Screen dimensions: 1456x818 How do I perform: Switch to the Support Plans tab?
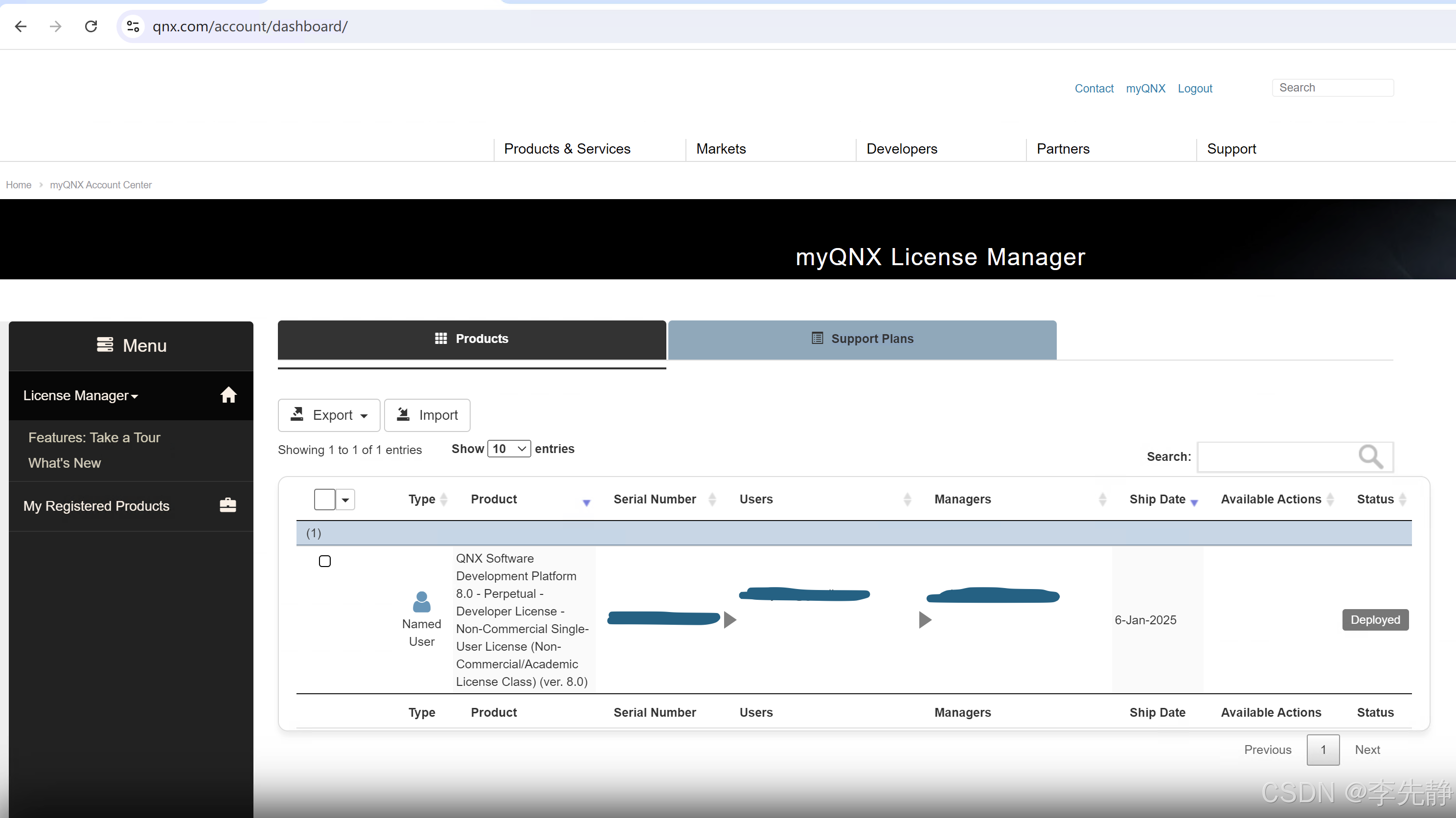(862, 339)
